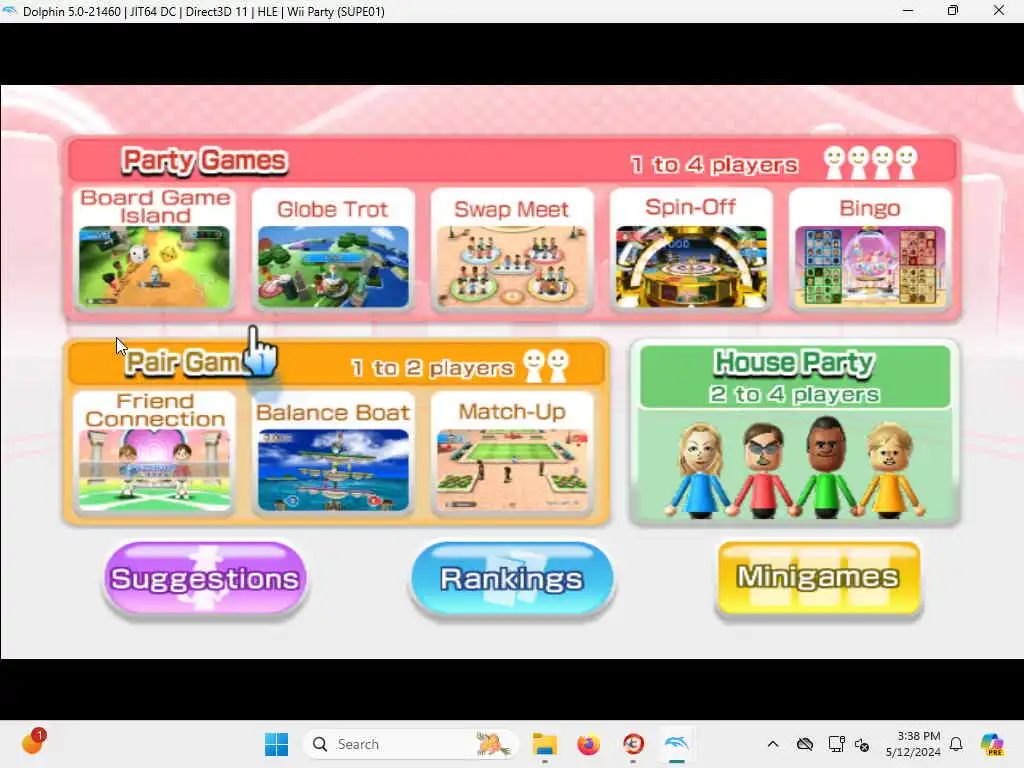
Task: Click the '1 to 2 players' label
Action: tap(432, 368)
